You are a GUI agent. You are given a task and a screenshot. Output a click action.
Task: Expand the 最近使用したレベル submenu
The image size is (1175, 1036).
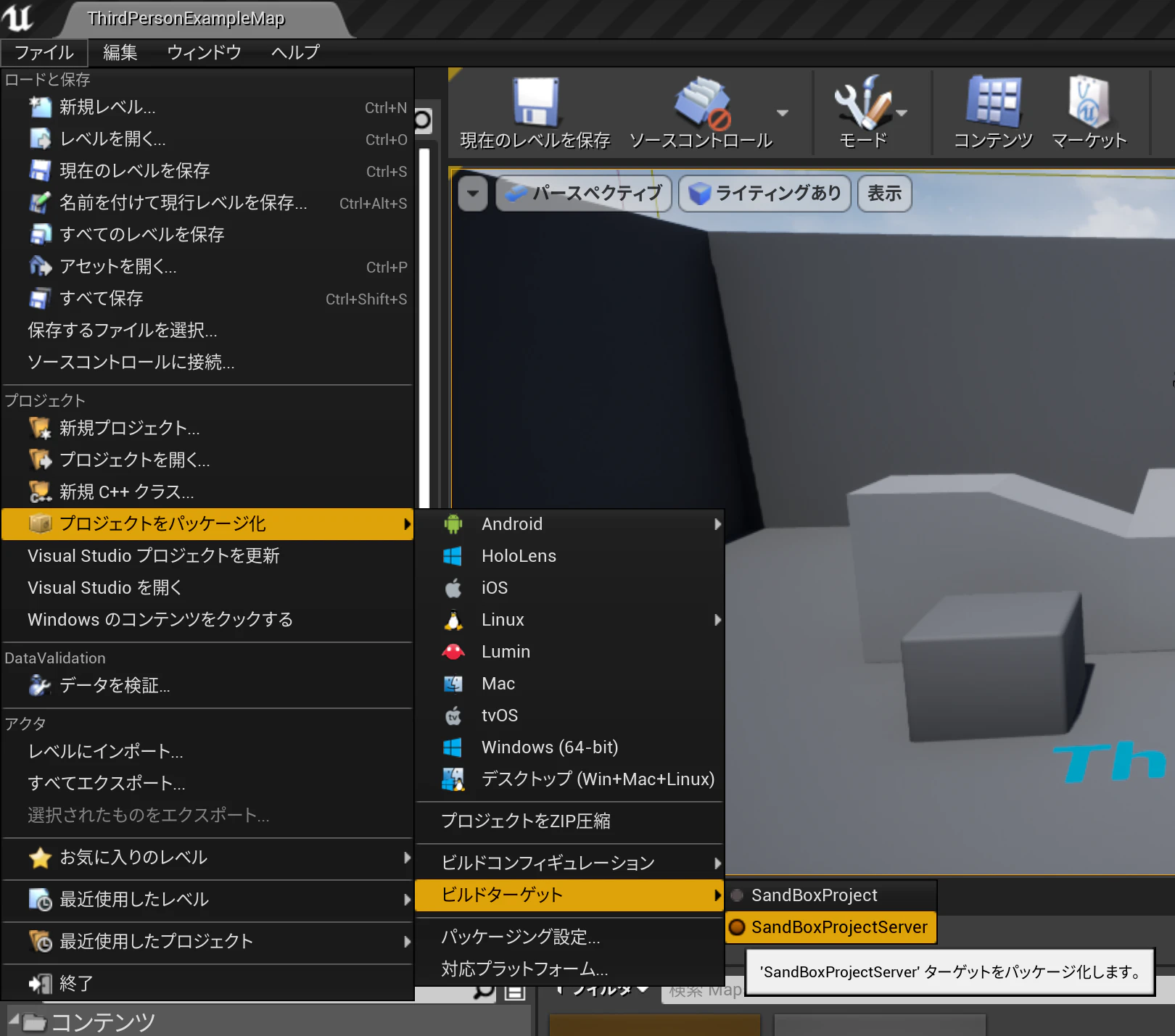(207, 900)
